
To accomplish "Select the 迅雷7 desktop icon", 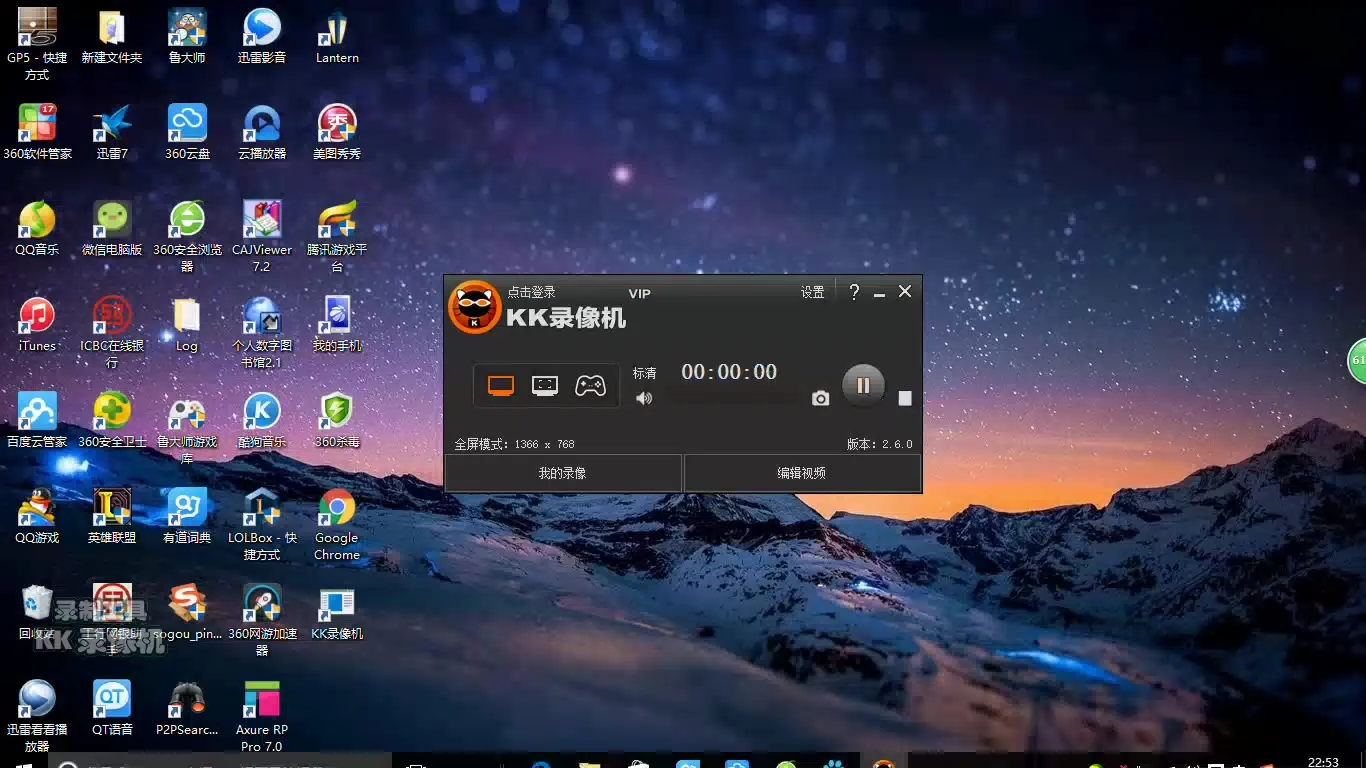I will point(112,132).
